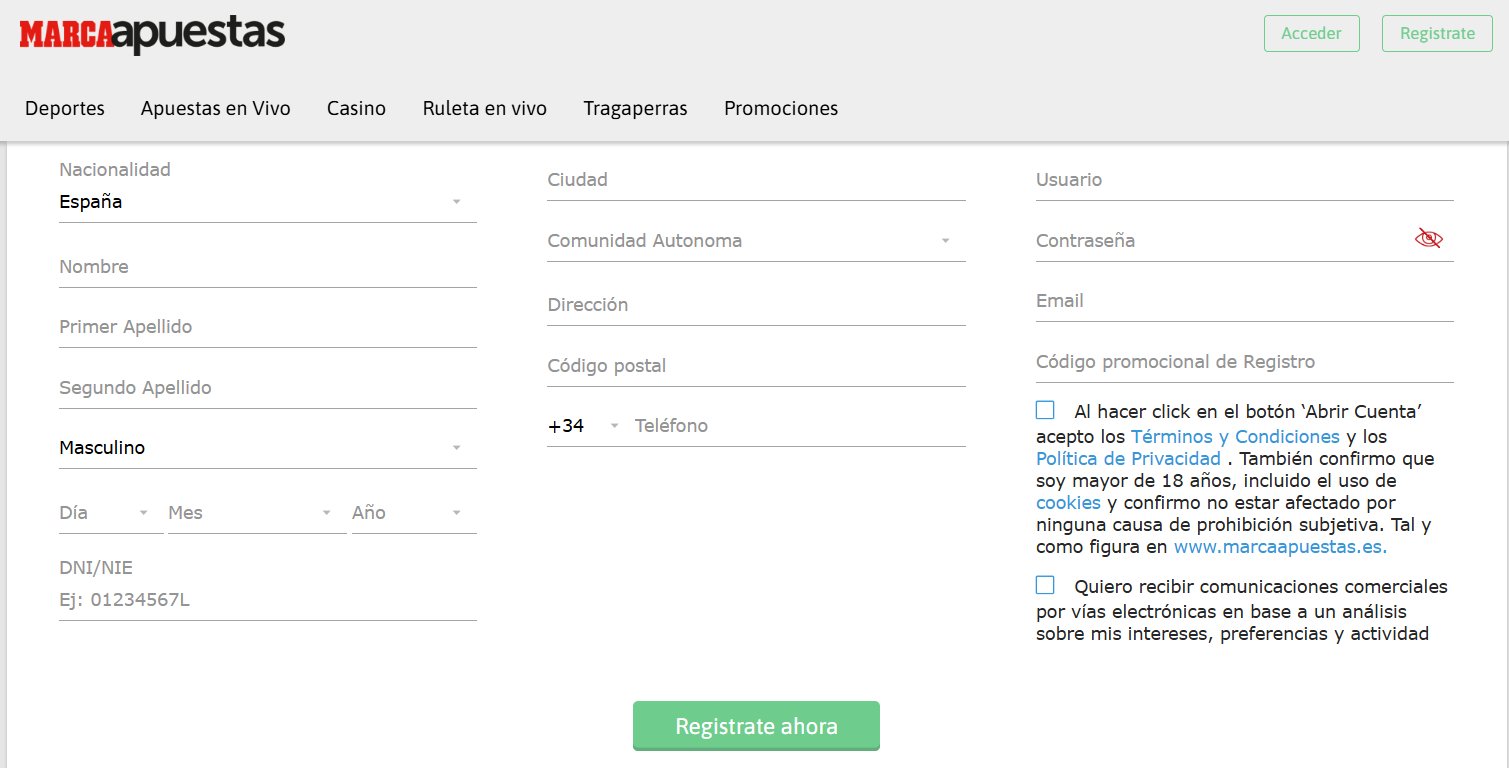Viewport: 1509px width, 768px height.
Task: Click the Código postal field
Action: pyautogui.click(x=756, y=366)
